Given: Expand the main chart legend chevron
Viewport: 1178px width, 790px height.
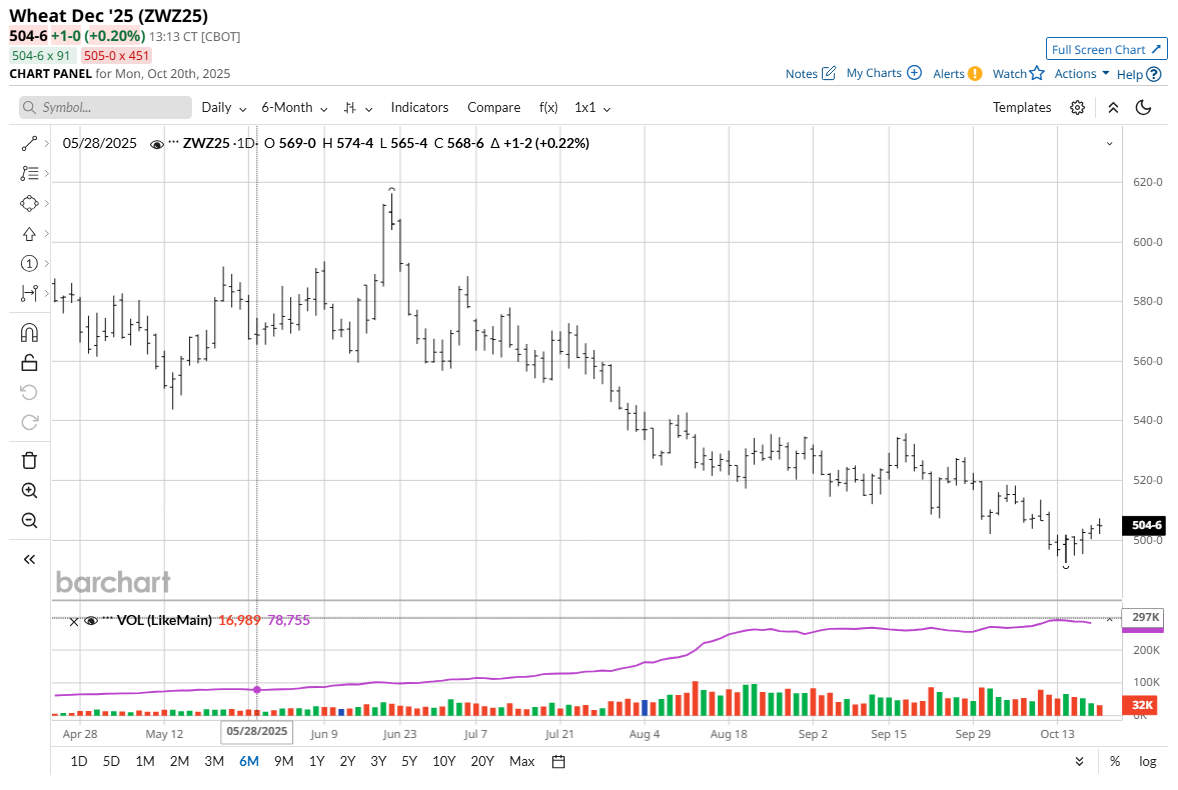Looking at the screenshot, I should (1110, 143).
